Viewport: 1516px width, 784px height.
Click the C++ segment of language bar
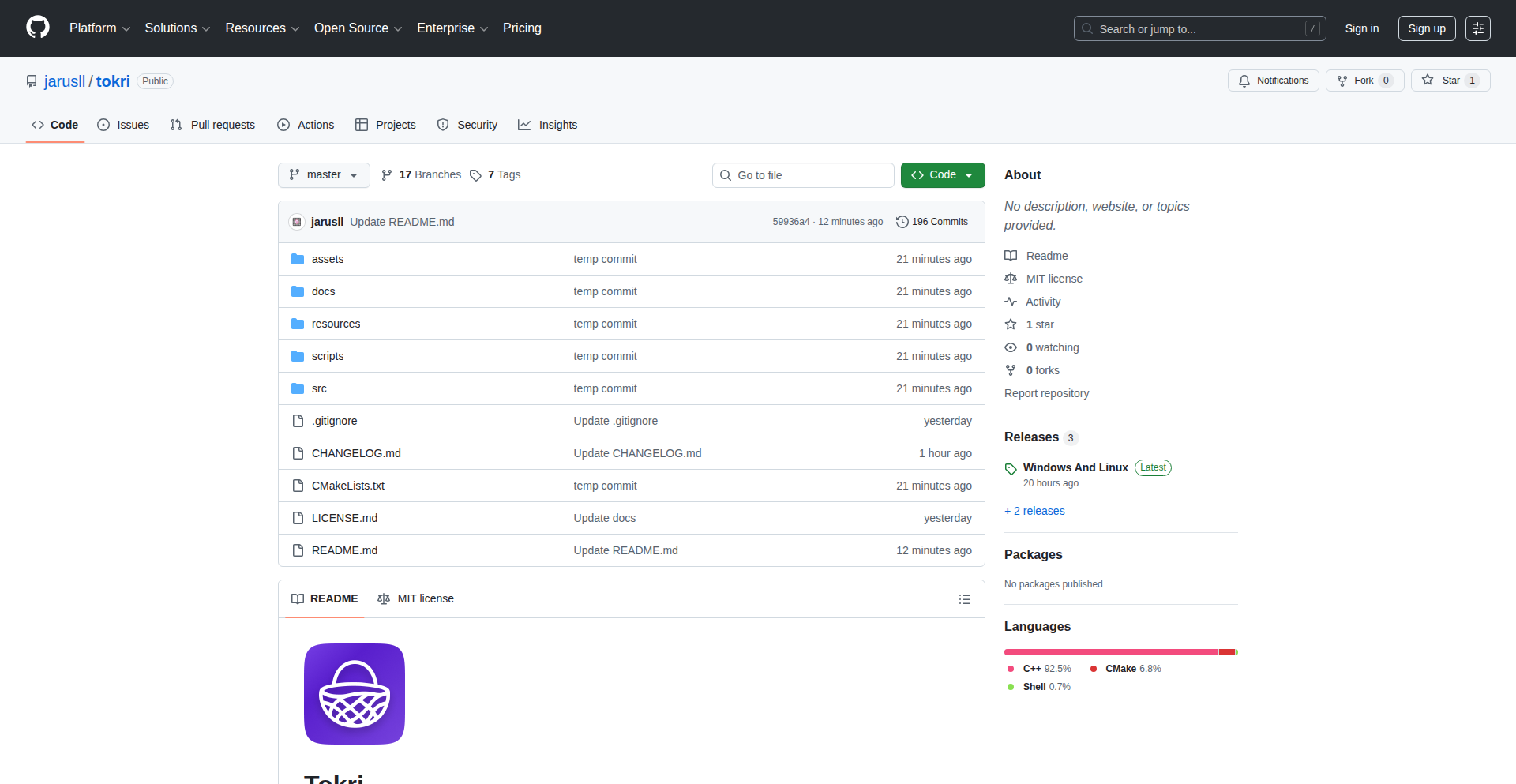point(1109,652)
